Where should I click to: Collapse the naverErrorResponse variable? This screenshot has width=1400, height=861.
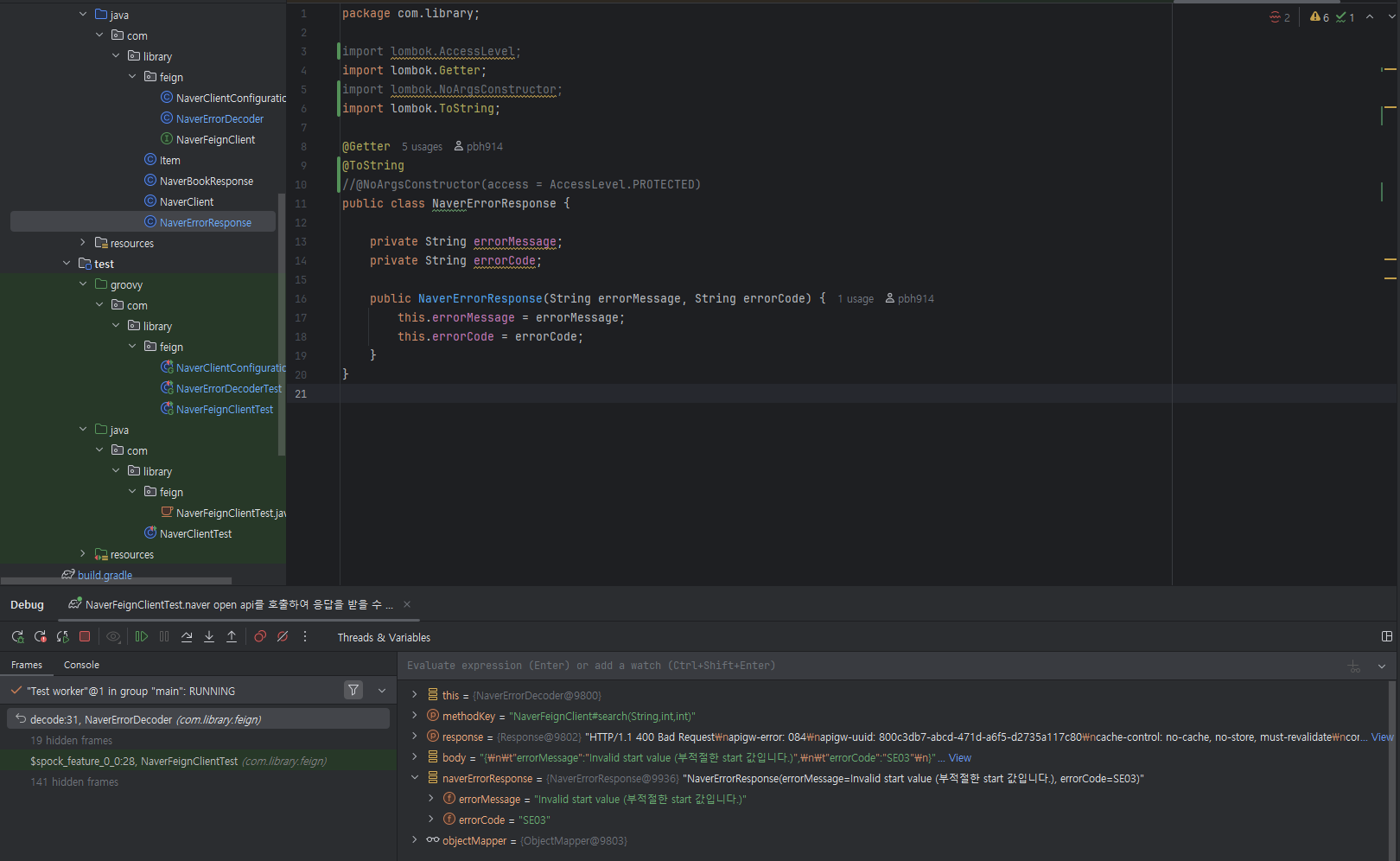[415, 778]
